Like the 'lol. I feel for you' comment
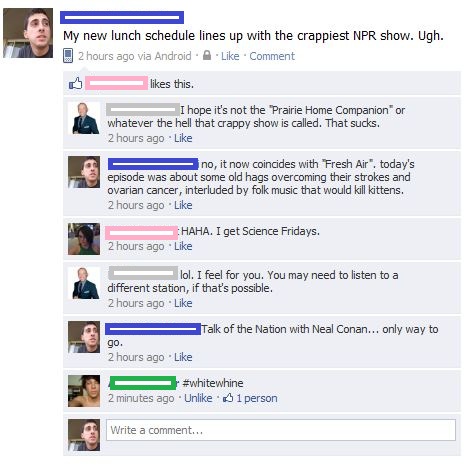 pyautogui.click(x=183, y=303)
